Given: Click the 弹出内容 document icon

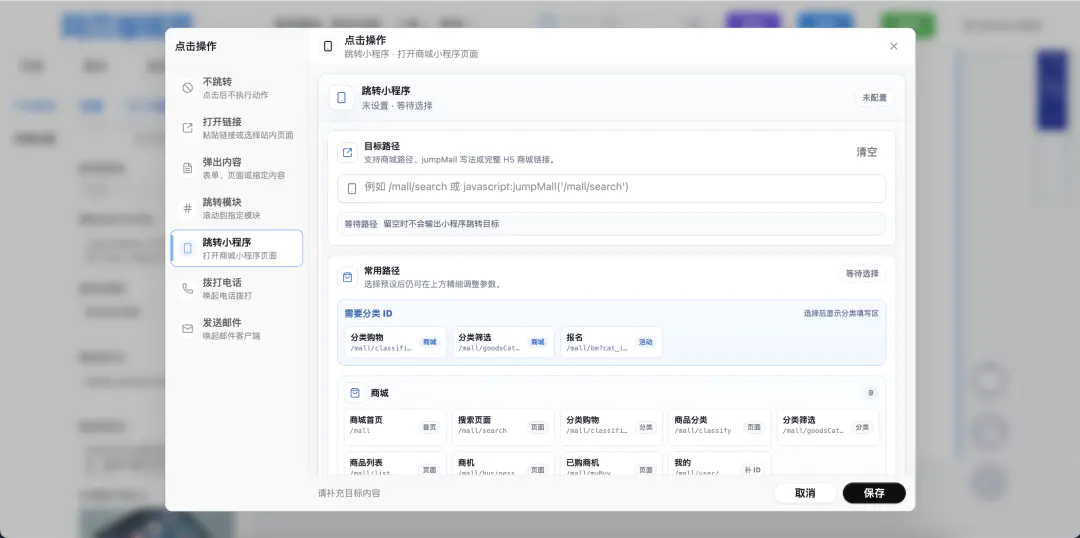Looking at the screenshot, I should tap(187, 168).
